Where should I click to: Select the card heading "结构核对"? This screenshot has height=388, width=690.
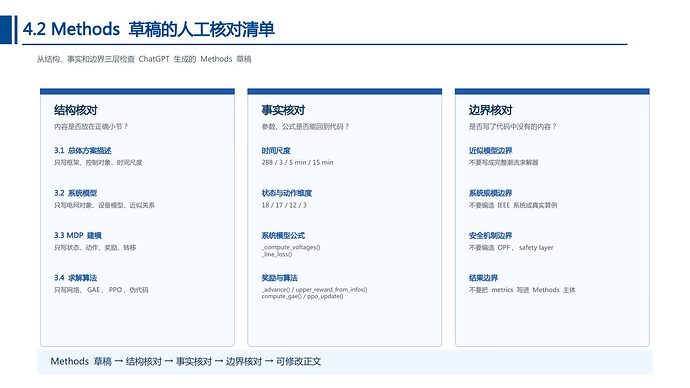[x=76, y=110]
